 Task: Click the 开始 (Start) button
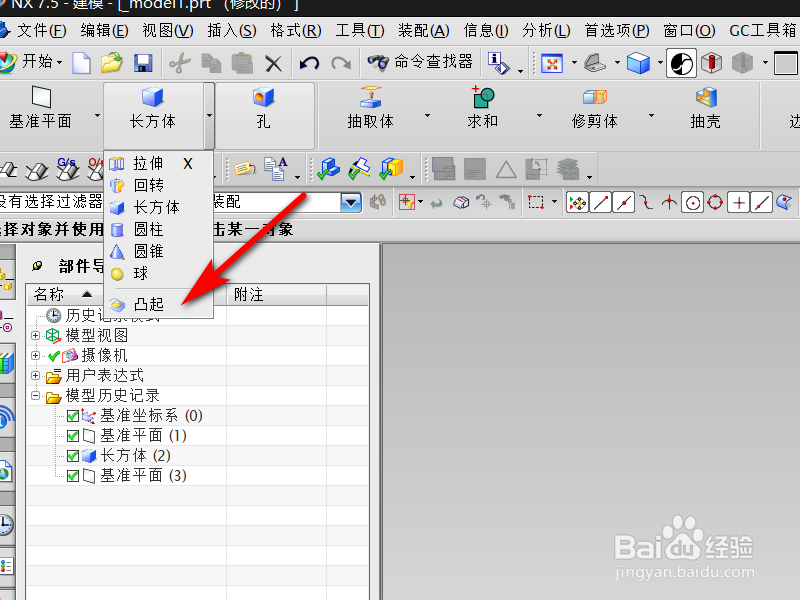[36, 63]
